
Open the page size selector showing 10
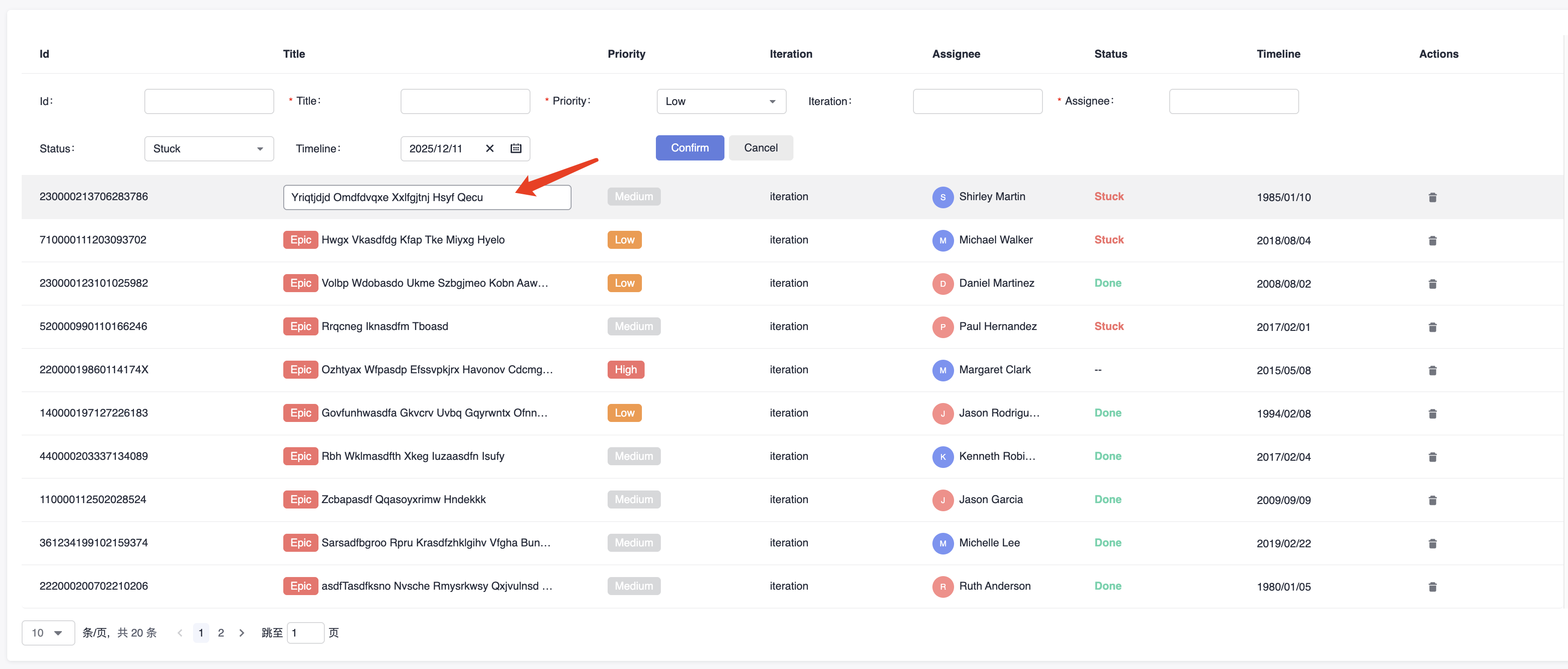(x=48, y=633)
